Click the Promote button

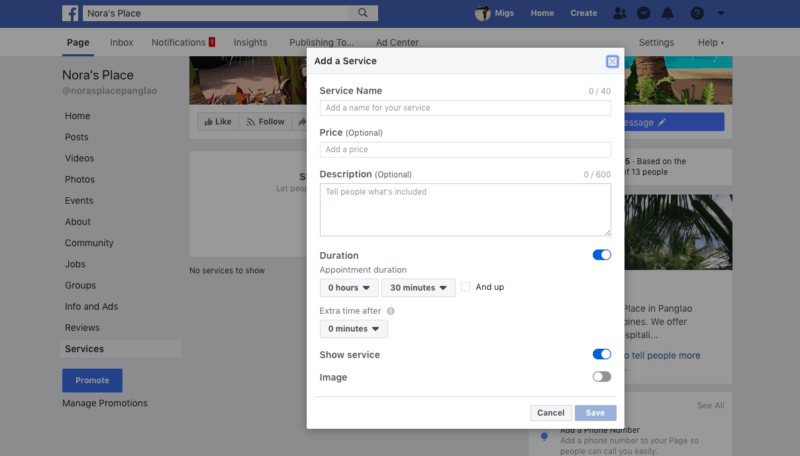point(92,381)
